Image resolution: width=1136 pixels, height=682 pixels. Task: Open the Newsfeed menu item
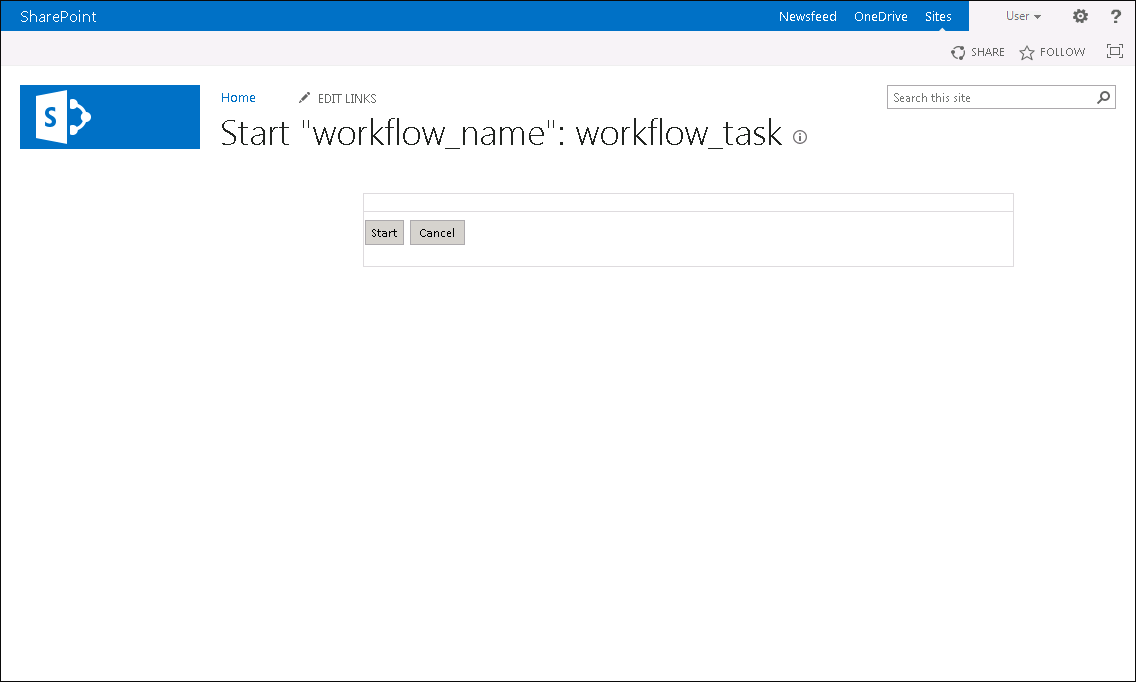coord(808,16)
